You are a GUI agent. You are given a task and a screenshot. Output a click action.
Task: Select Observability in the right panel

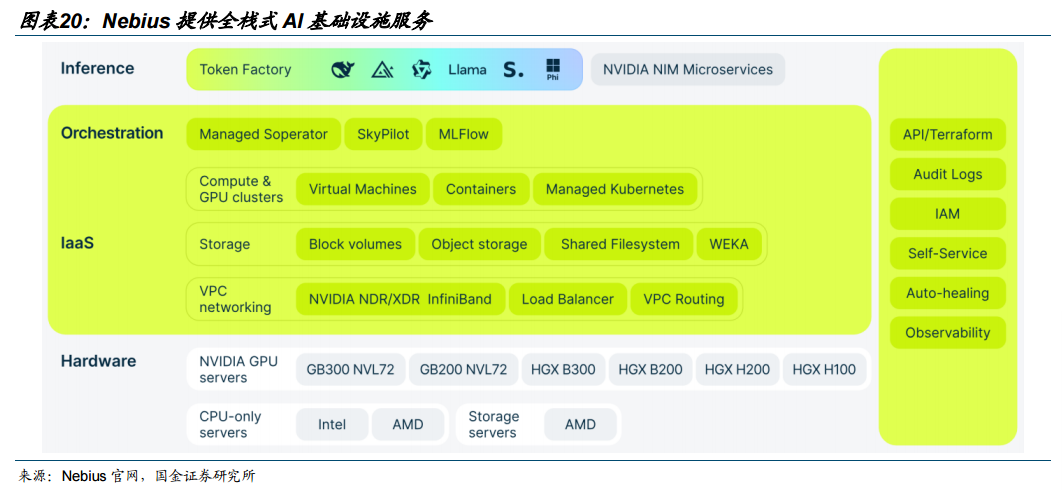(x=947, y=333)
